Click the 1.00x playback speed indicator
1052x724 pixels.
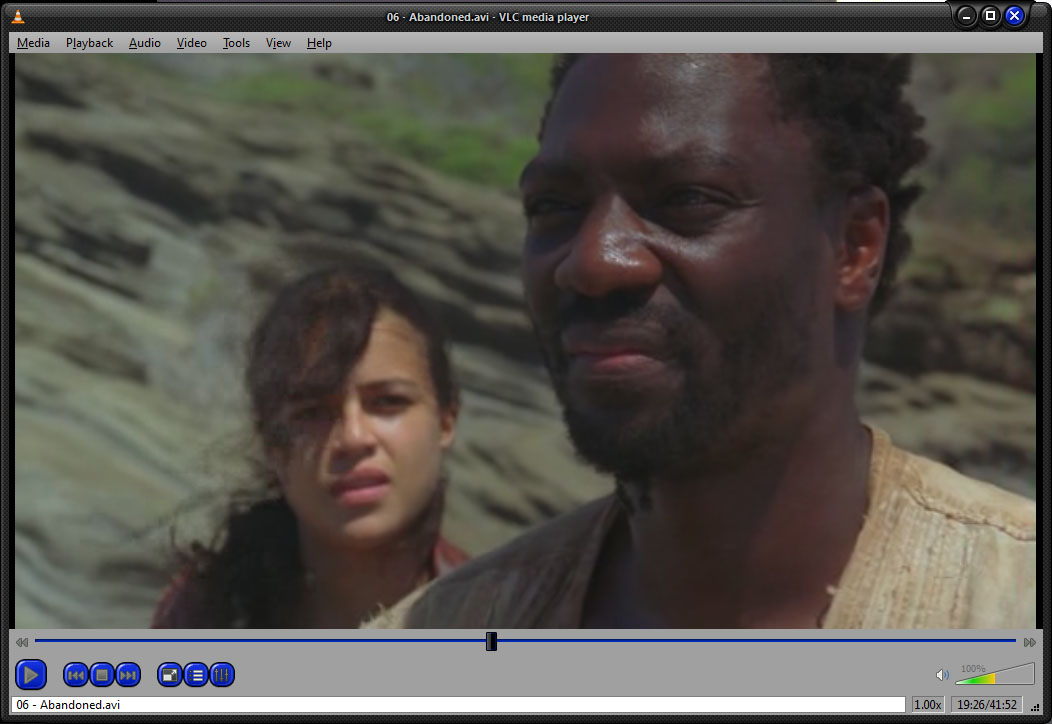(928, 705)
